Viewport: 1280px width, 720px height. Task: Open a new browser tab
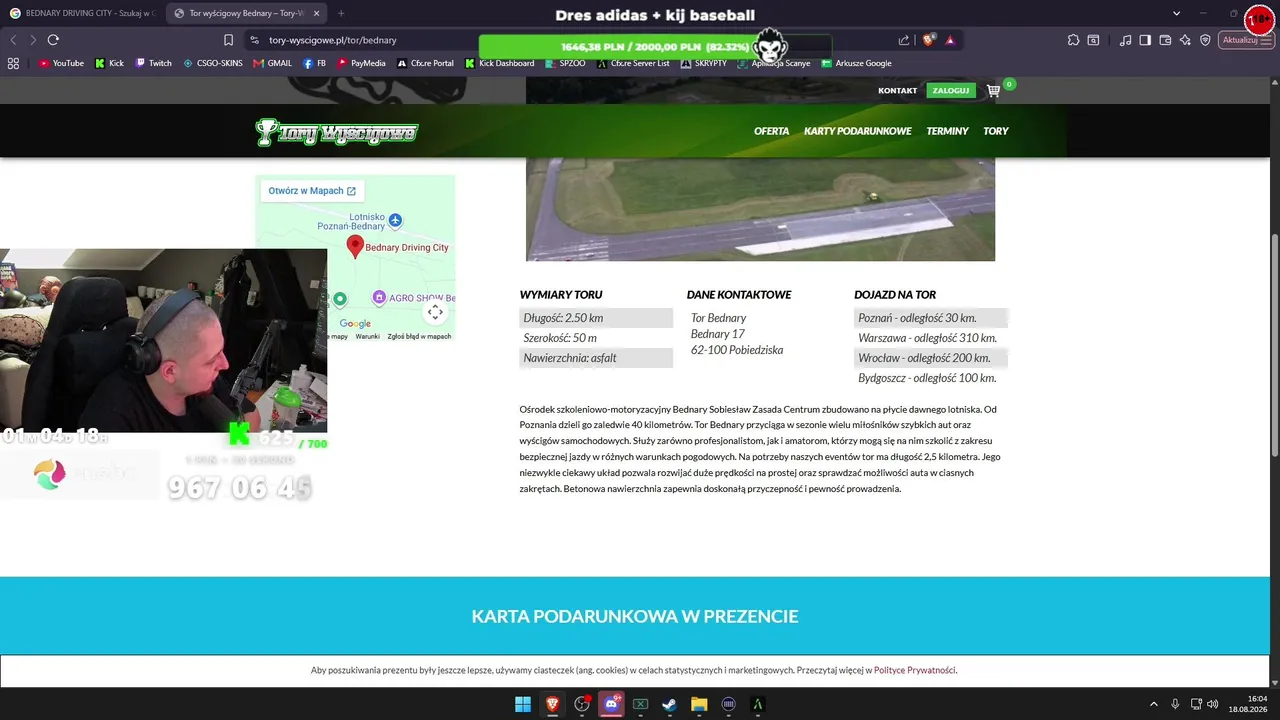(x=341, y=13)
